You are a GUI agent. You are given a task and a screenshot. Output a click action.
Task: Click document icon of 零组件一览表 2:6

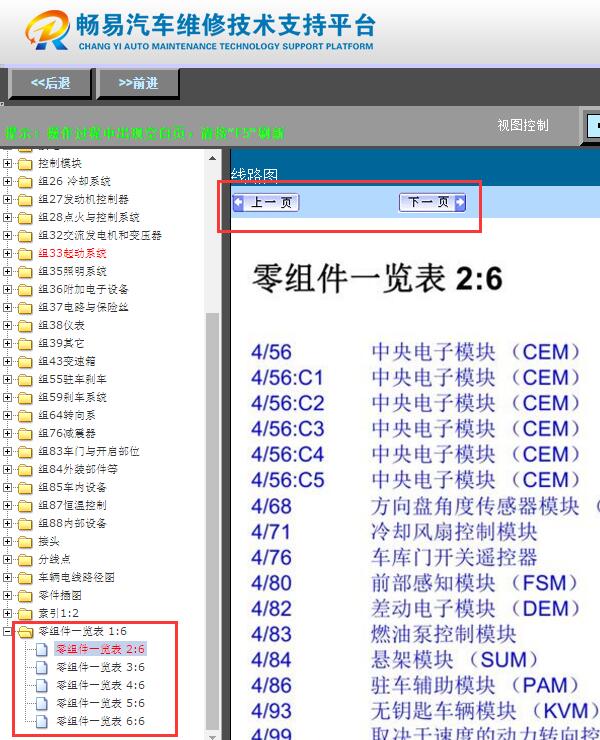click(42, 649)
